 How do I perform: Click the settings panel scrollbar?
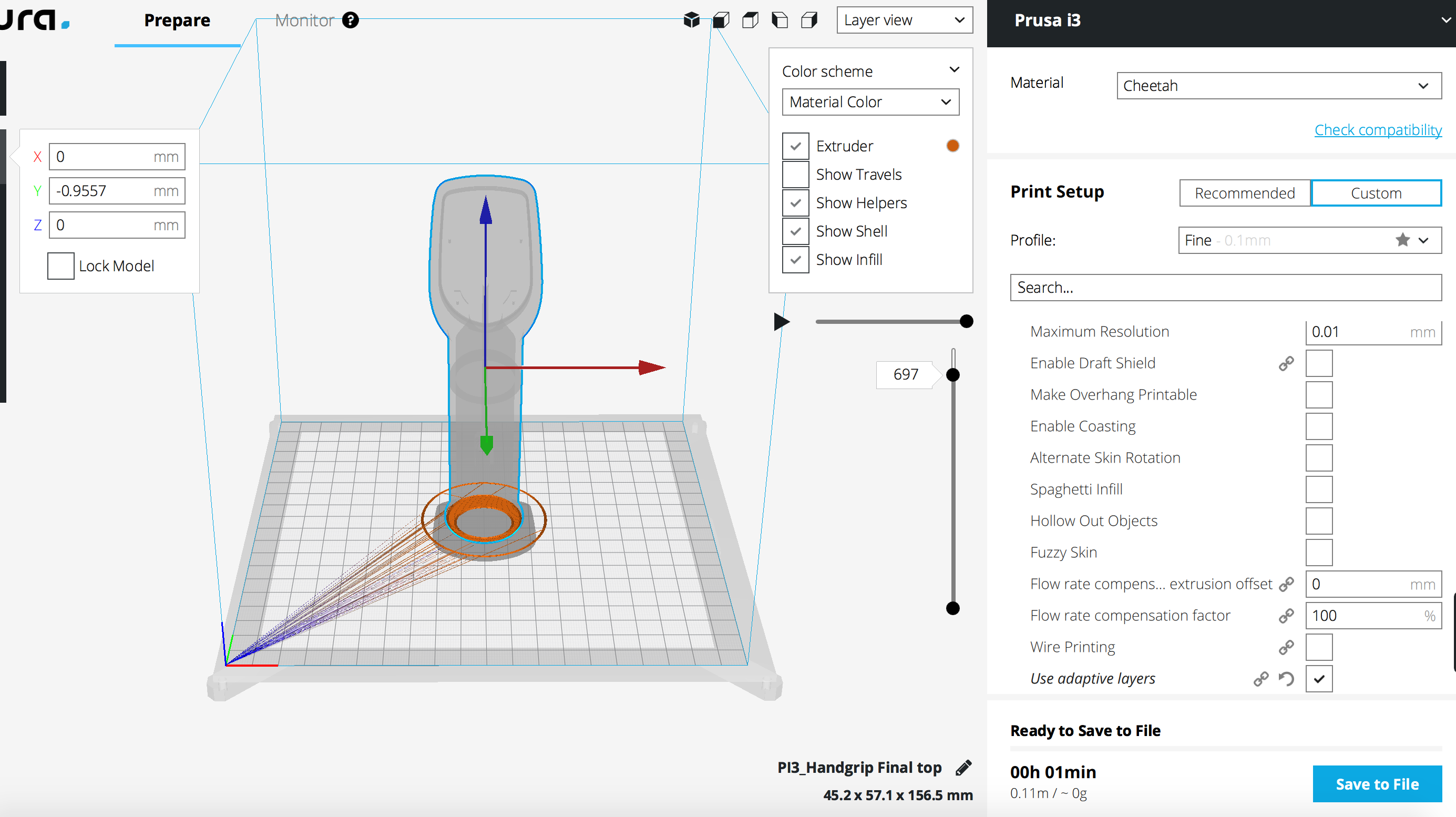coord(1454,632)
